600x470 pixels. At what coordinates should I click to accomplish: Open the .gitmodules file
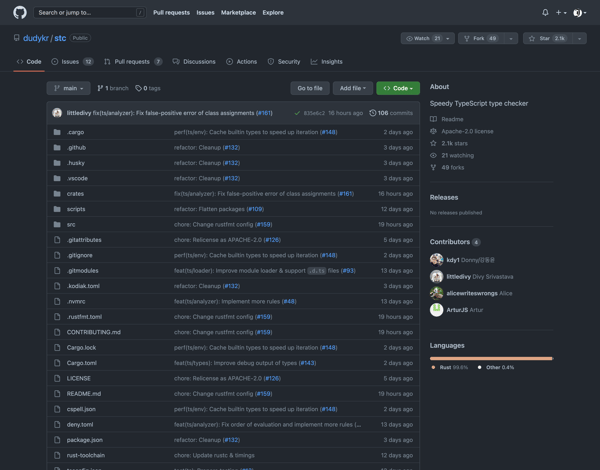pyautogui.click(x=82, y=271)
